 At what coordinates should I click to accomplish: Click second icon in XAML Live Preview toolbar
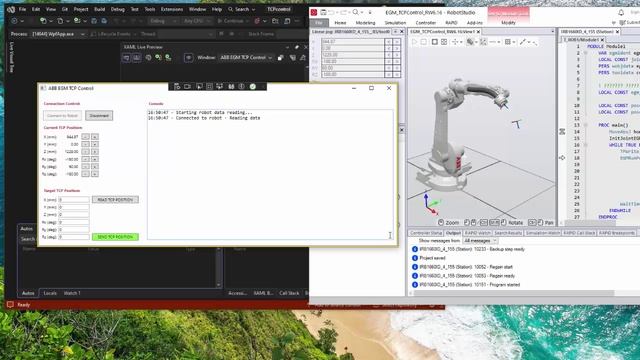coord(136,58)
